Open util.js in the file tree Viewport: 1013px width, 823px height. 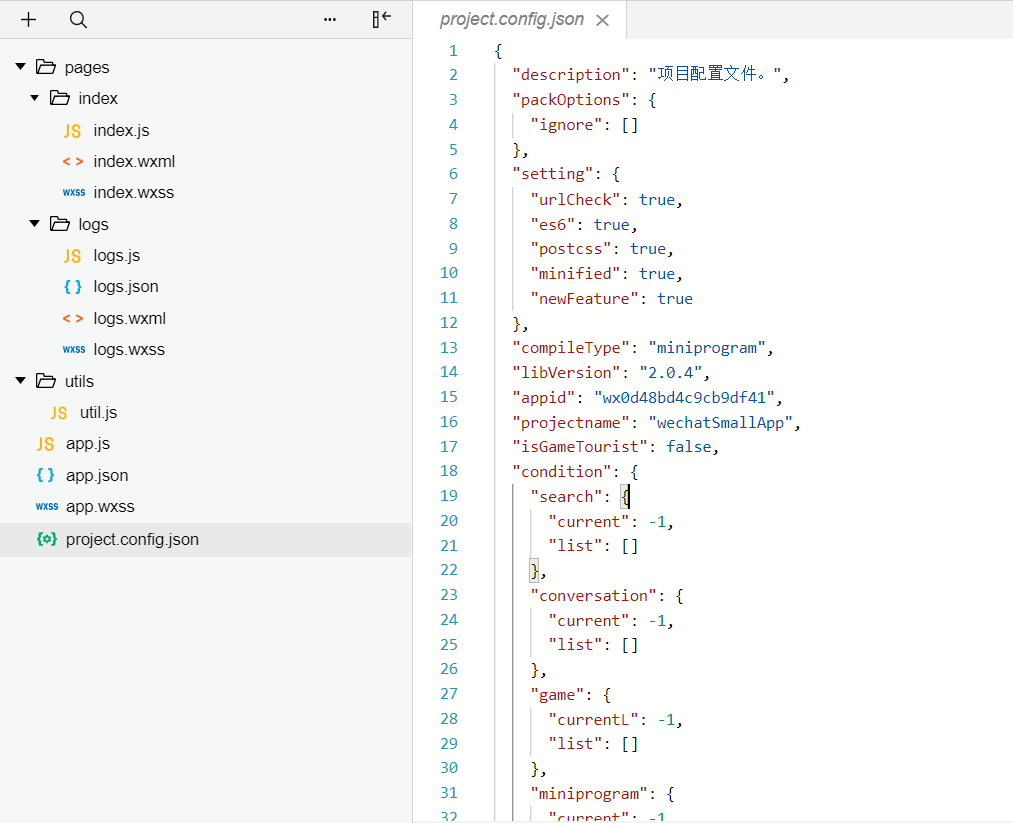pyautogui.click(x=98, y=413)
